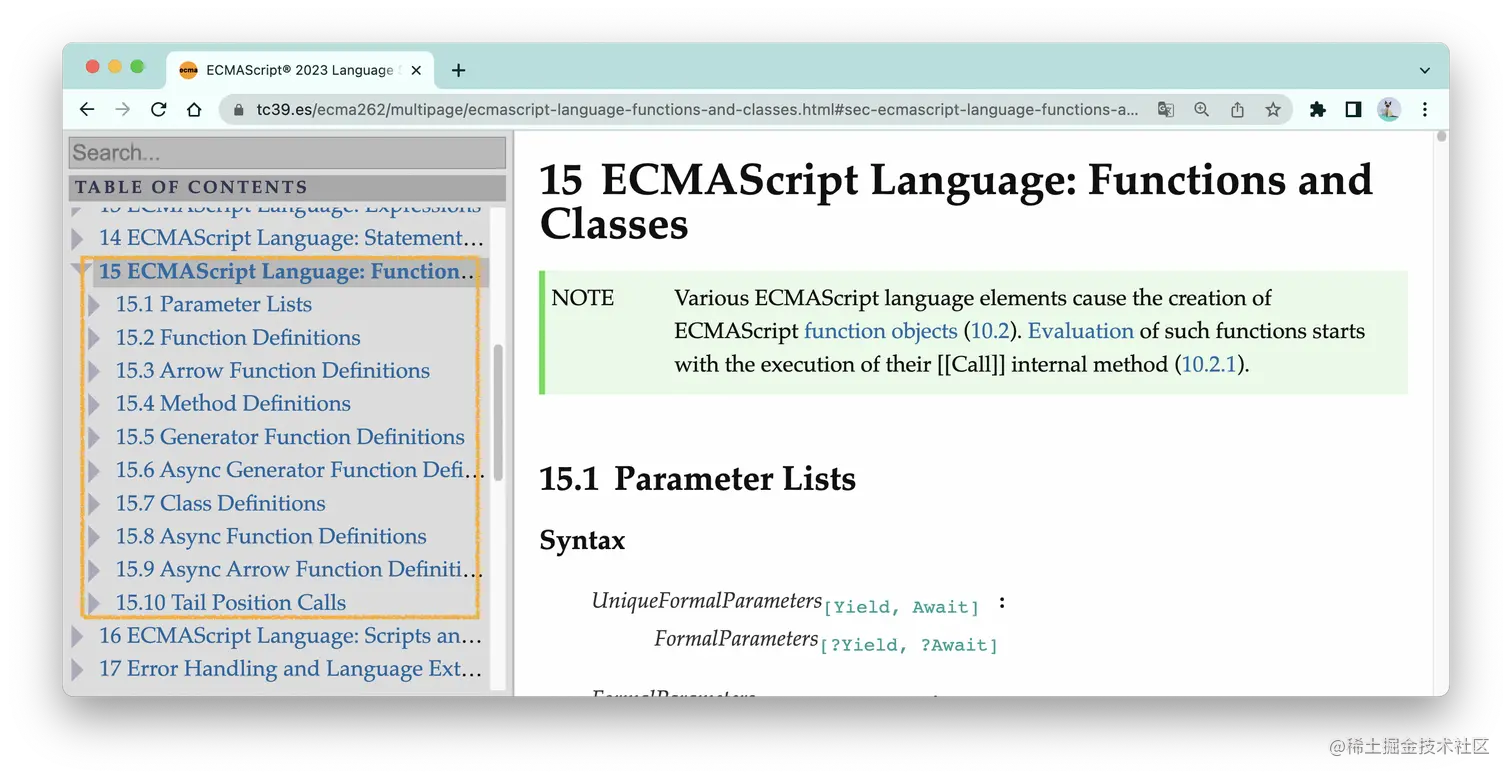Click the address bar URL
Viewport: 1512px width, 779px height.
click(x=697, y=110)
